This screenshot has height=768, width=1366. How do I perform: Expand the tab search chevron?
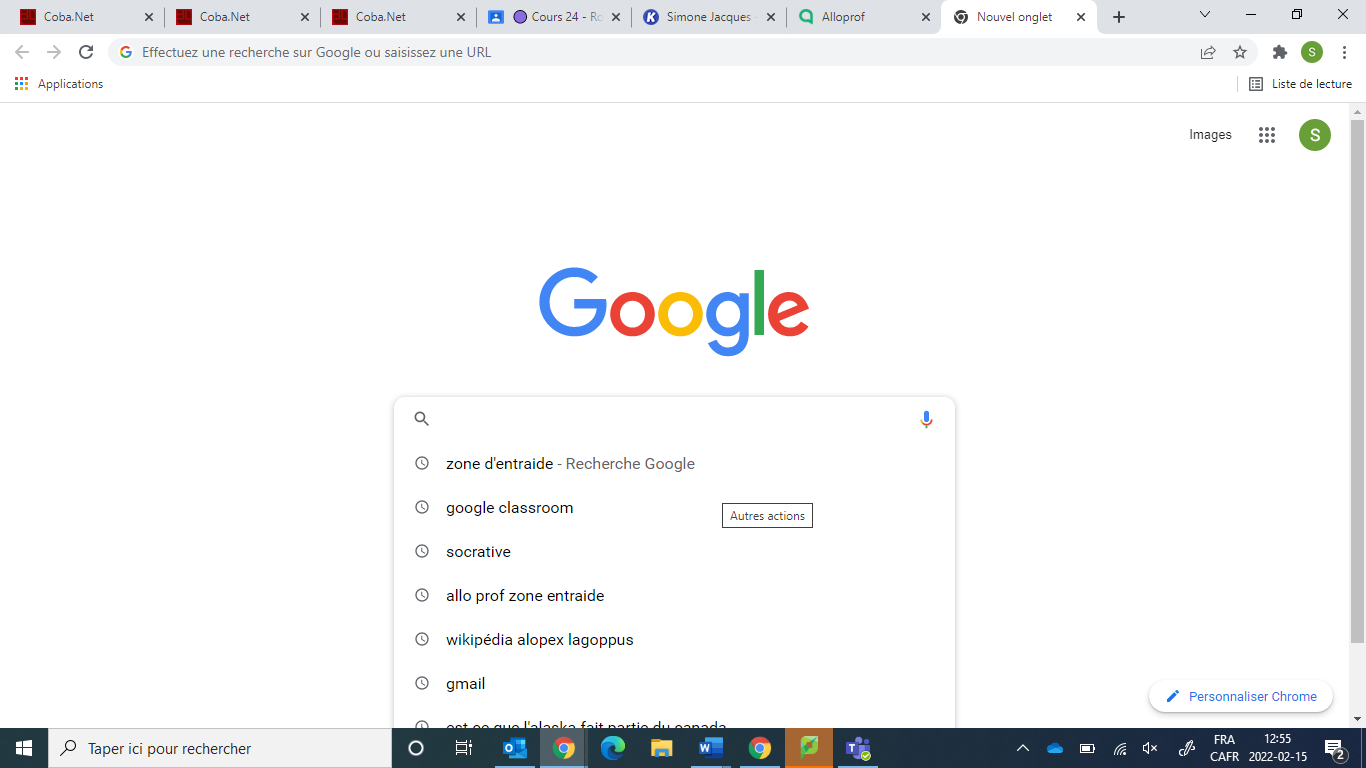point(1205,16)
